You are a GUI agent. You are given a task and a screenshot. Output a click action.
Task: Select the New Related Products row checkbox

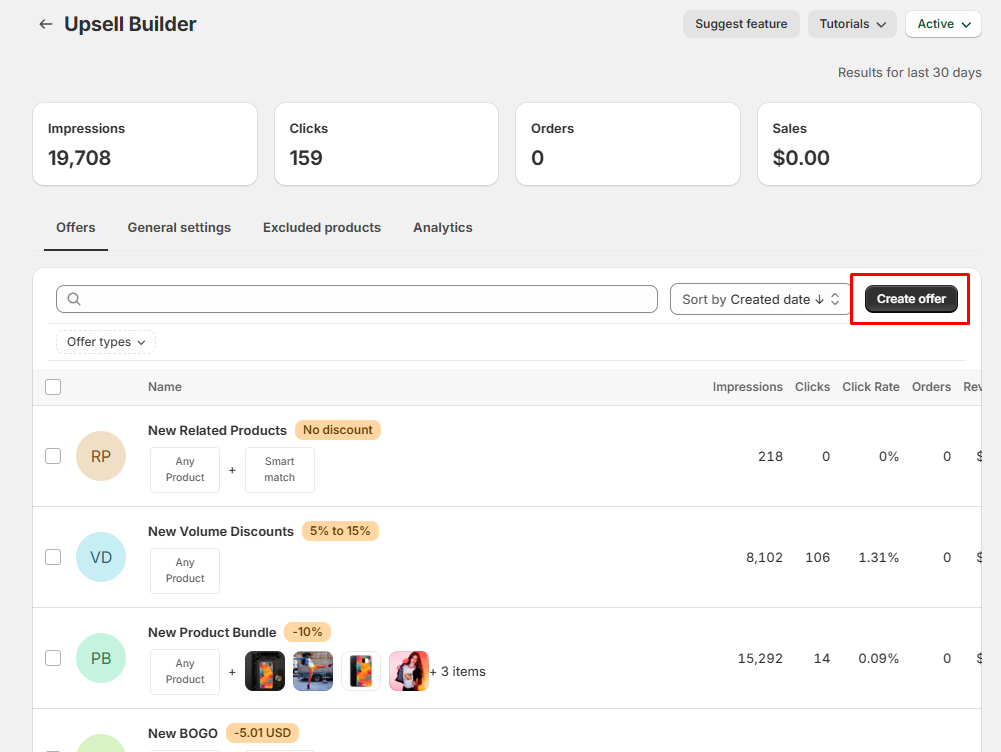click(x=53, y=456)
